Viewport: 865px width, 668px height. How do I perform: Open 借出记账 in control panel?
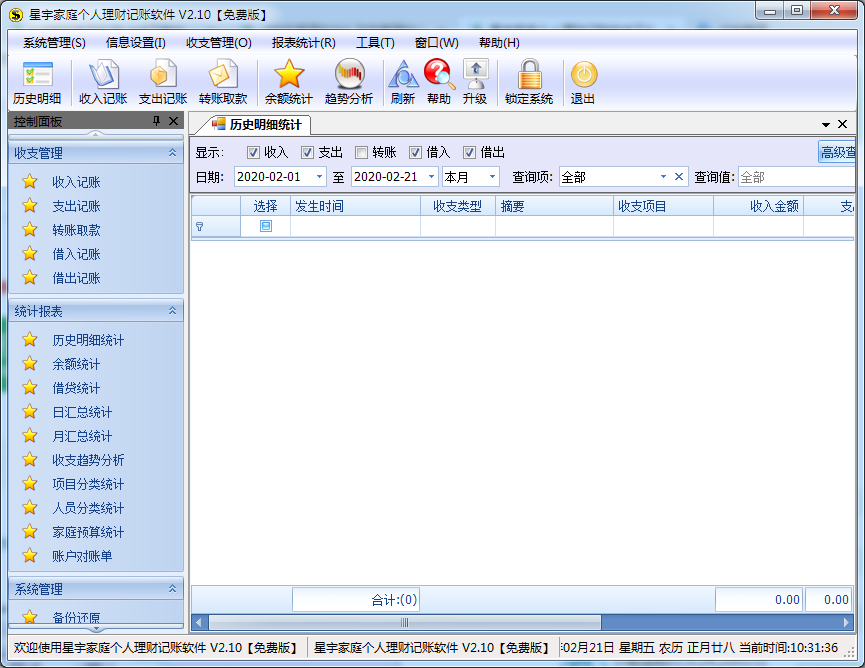[x=76, y=278]
